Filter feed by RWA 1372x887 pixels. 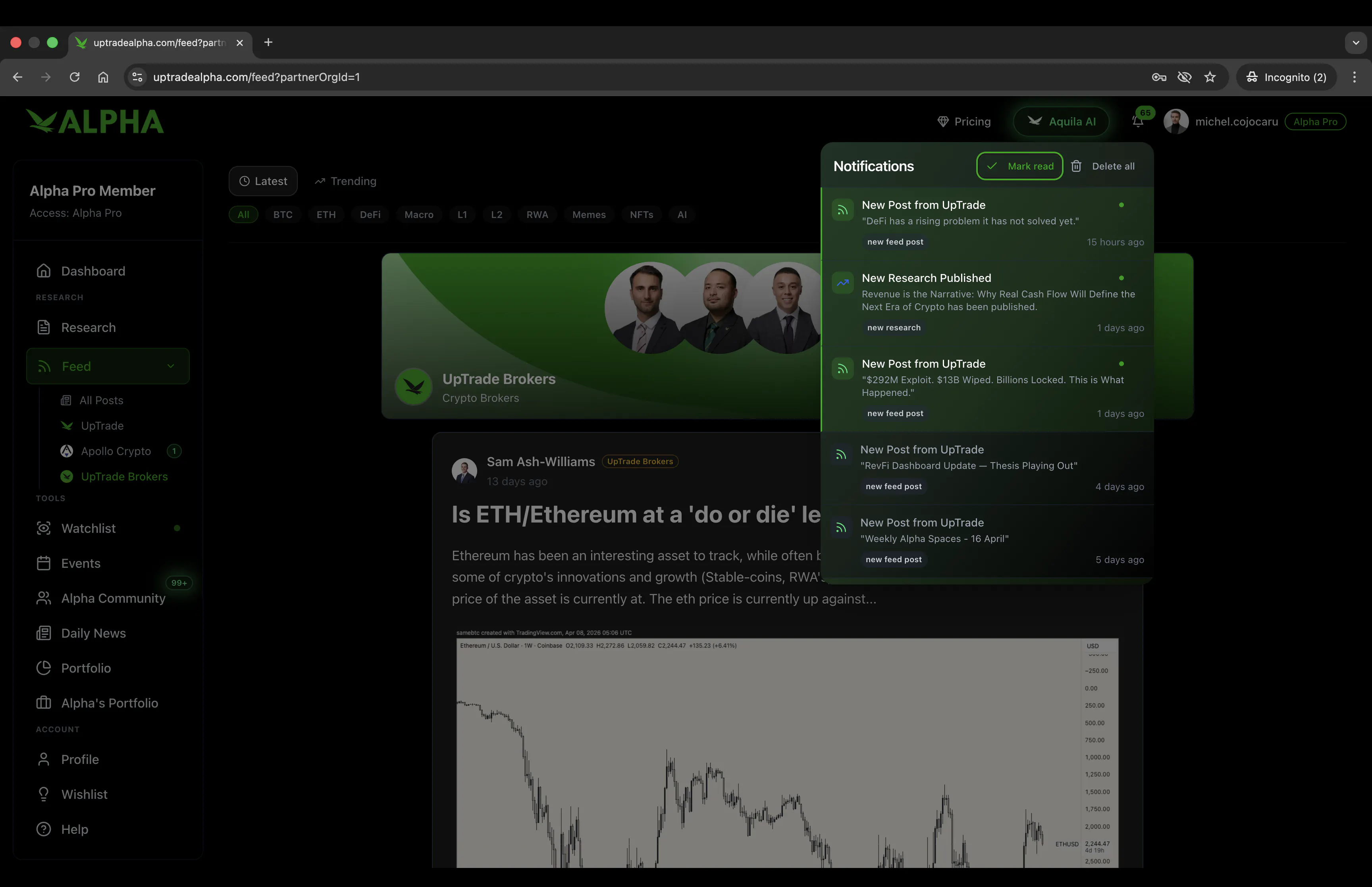point(537,214)
